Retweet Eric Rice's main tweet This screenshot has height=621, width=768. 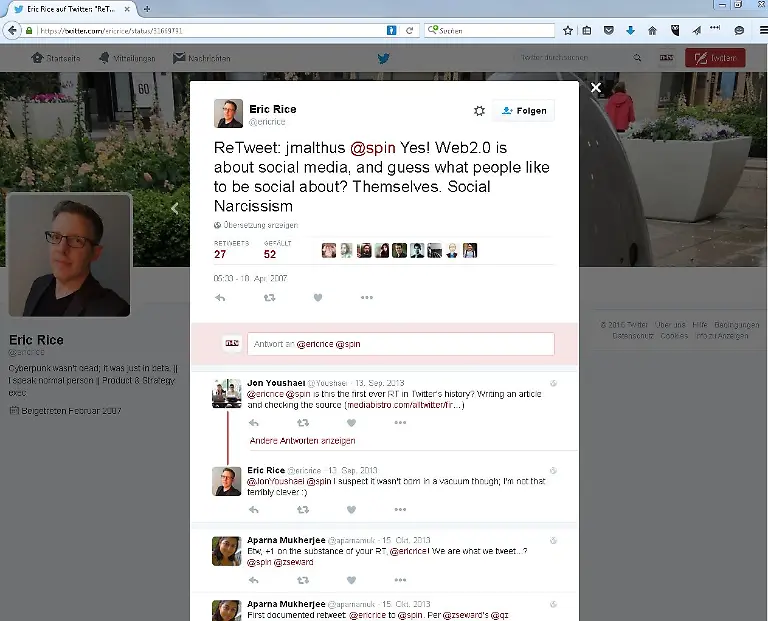[269, 297]
